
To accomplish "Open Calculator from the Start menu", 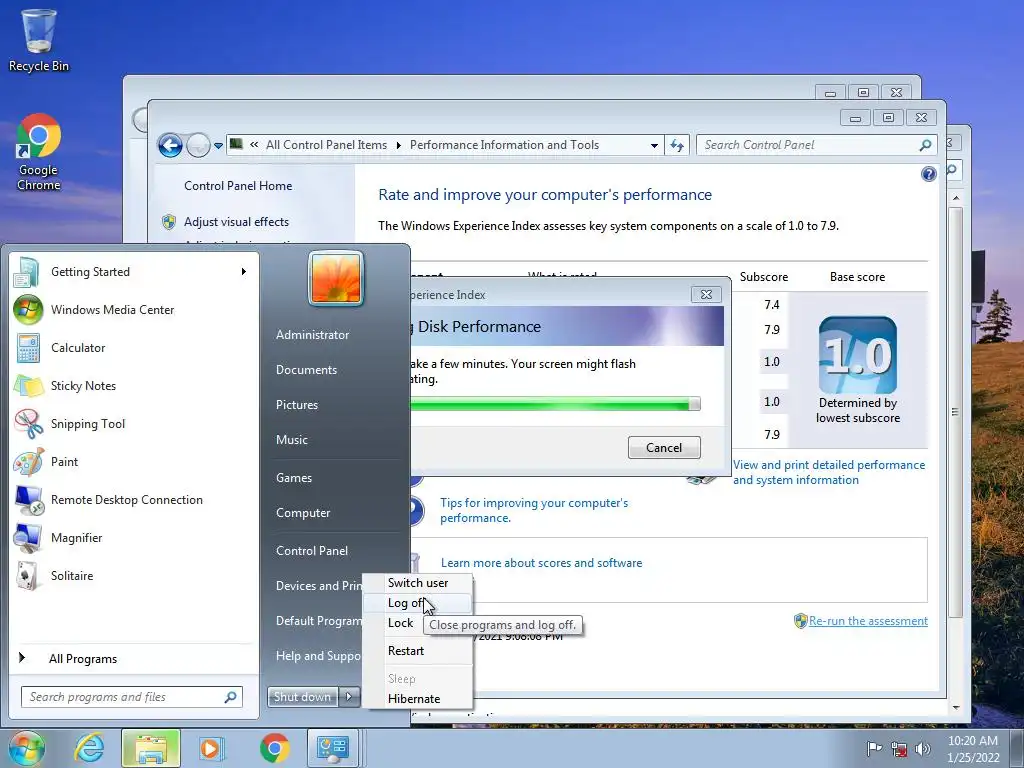I will [78, 347].
